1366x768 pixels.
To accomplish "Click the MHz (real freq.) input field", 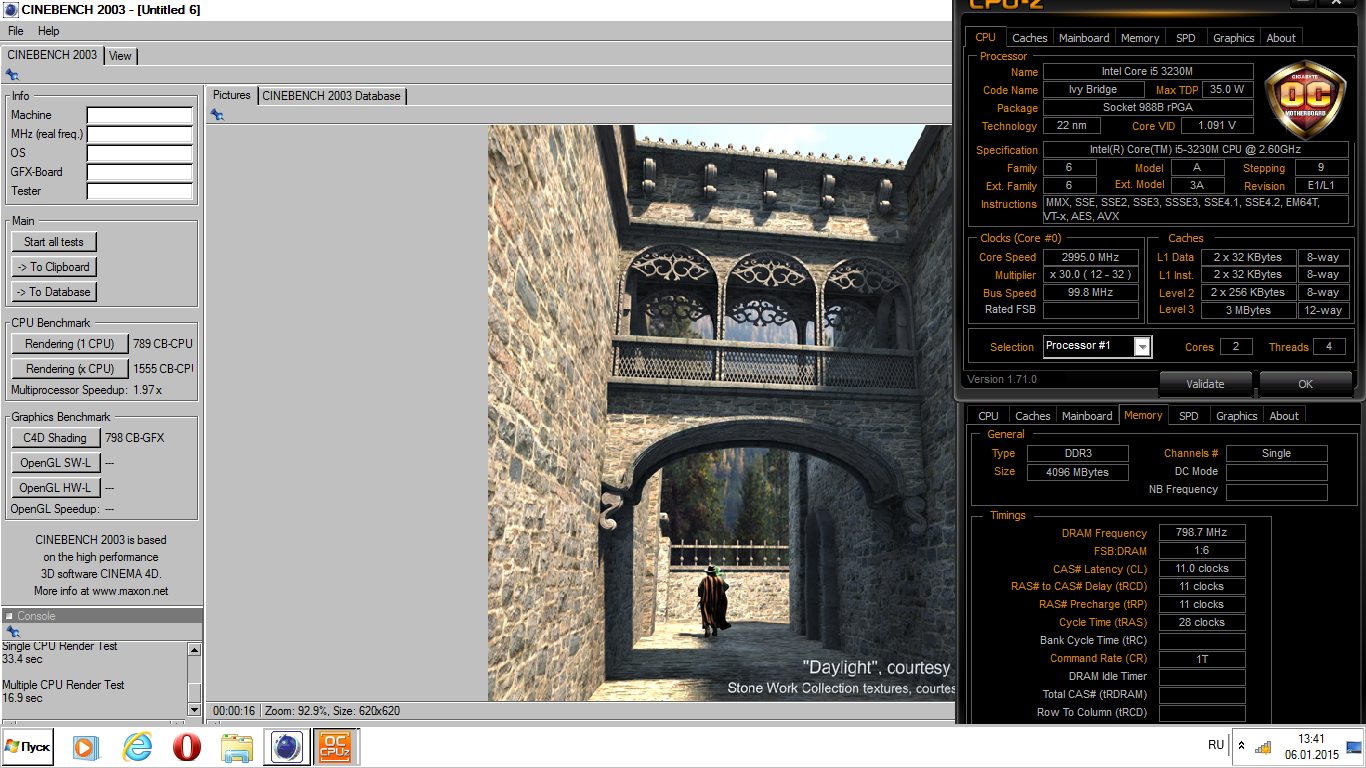I will coord(140,134).
